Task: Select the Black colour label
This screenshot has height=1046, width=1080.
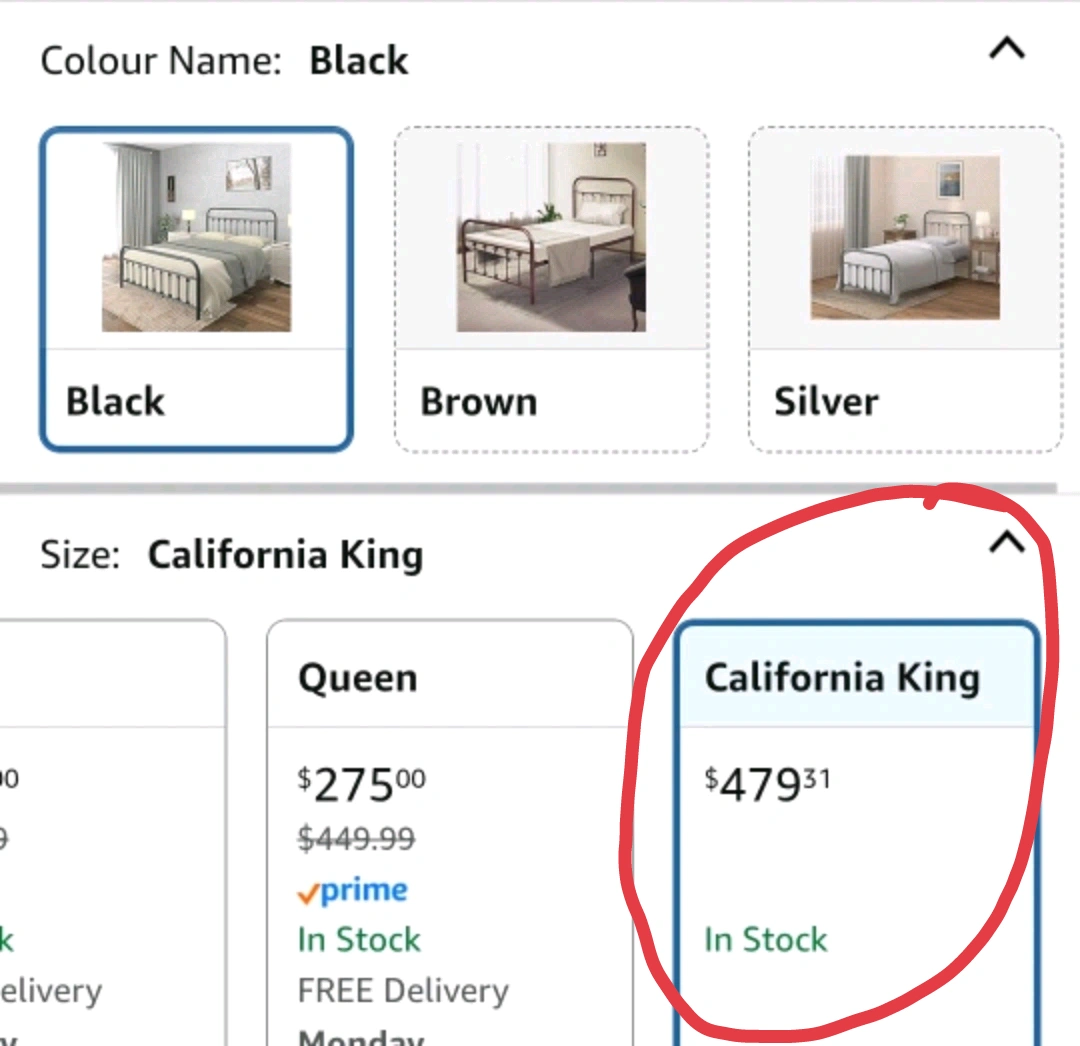Action: 115,402
